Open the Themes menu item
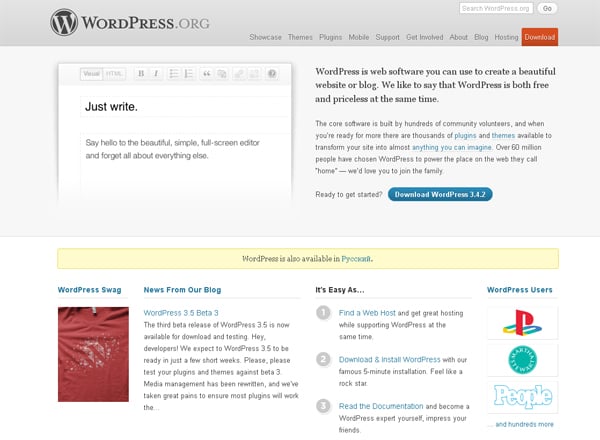 coord(300,37)
